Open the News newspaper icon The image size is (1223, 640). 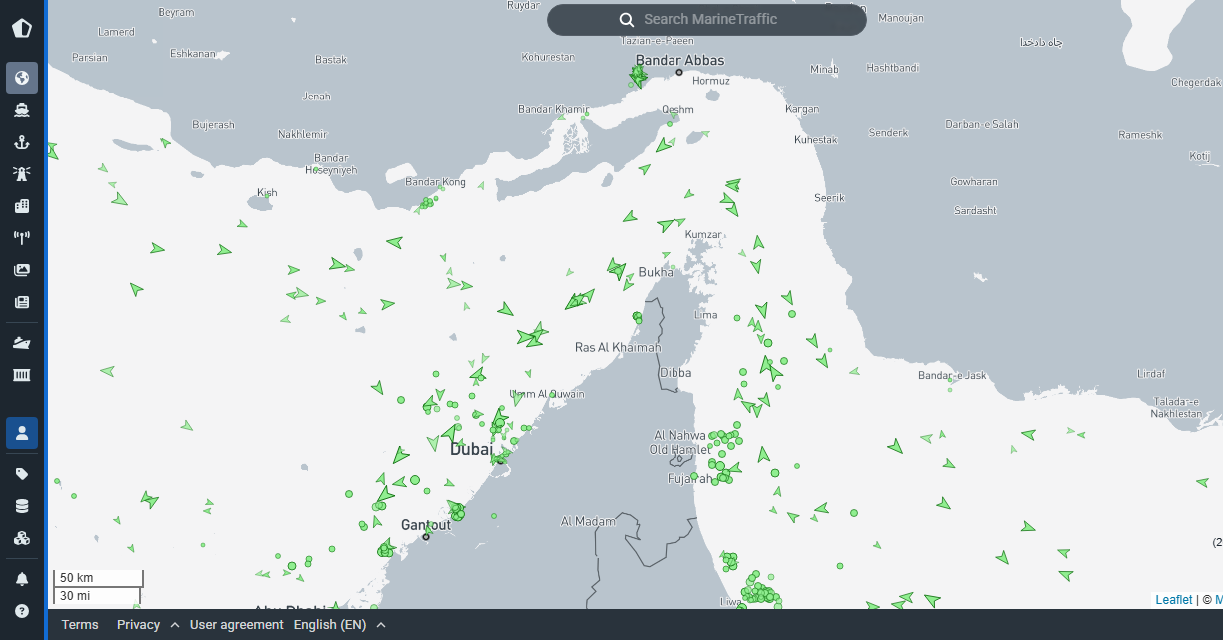[22, 302]
